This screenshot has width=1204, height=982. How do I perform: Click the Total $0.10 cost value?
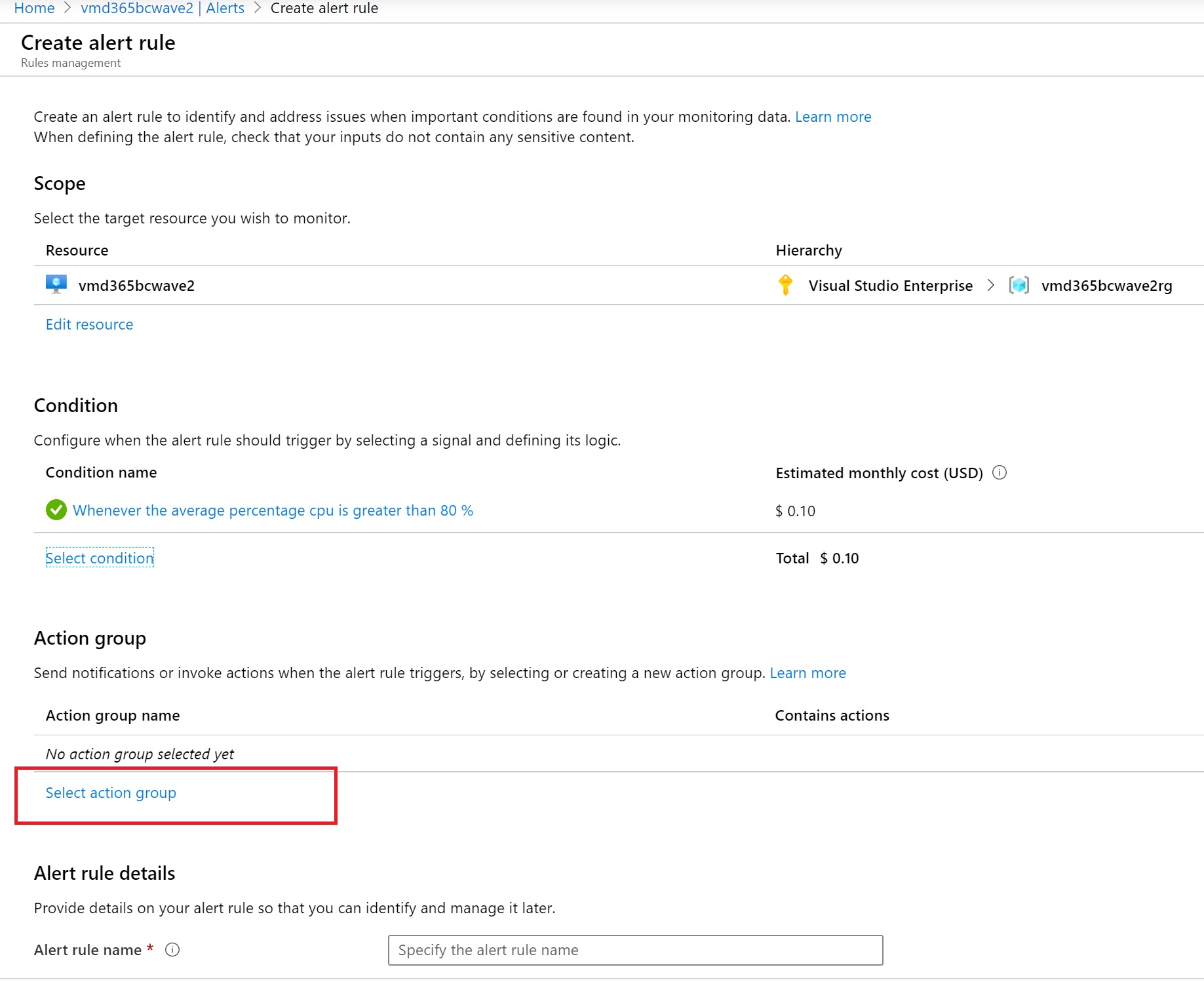point(840,557)
